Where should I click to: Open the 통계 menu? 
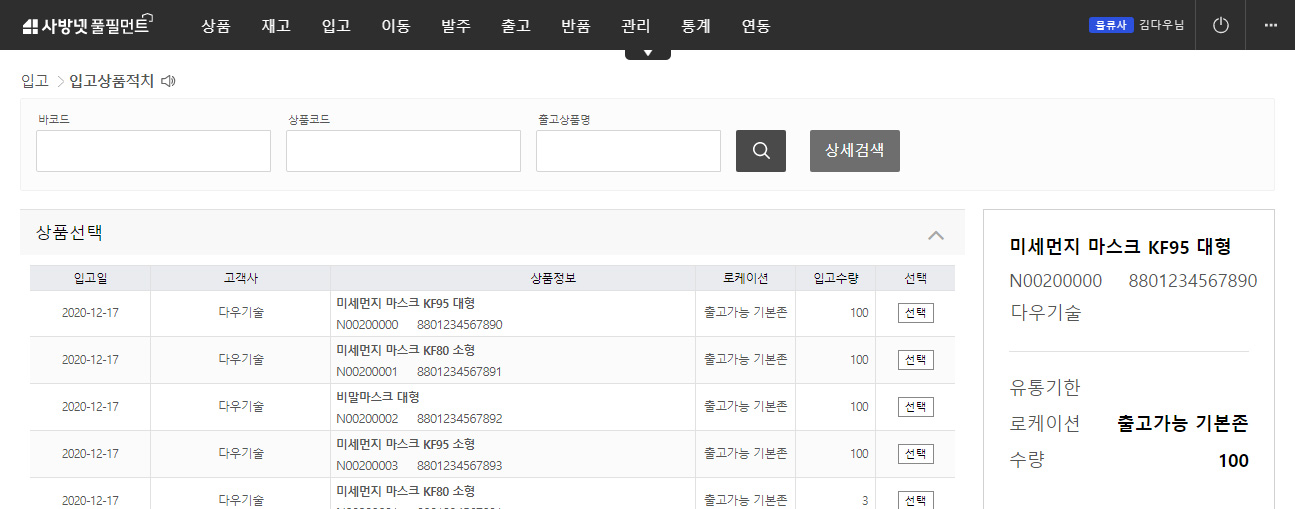pyautogui.click(x=696, y=26)
